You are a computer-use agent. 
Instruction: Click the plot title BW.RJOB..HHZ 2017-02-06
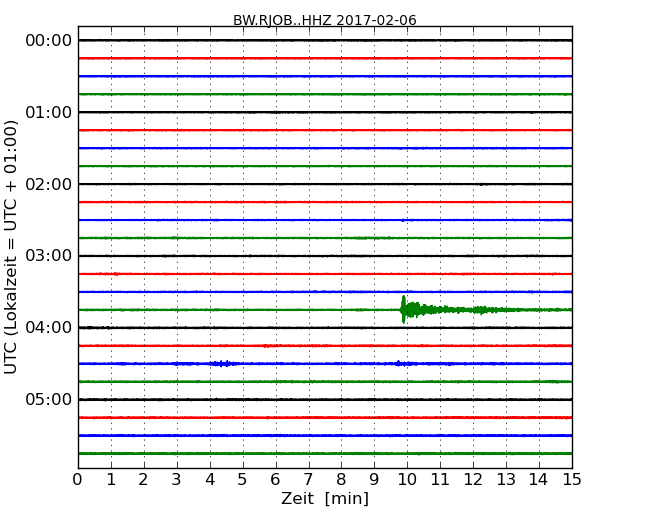pos(325,20)
